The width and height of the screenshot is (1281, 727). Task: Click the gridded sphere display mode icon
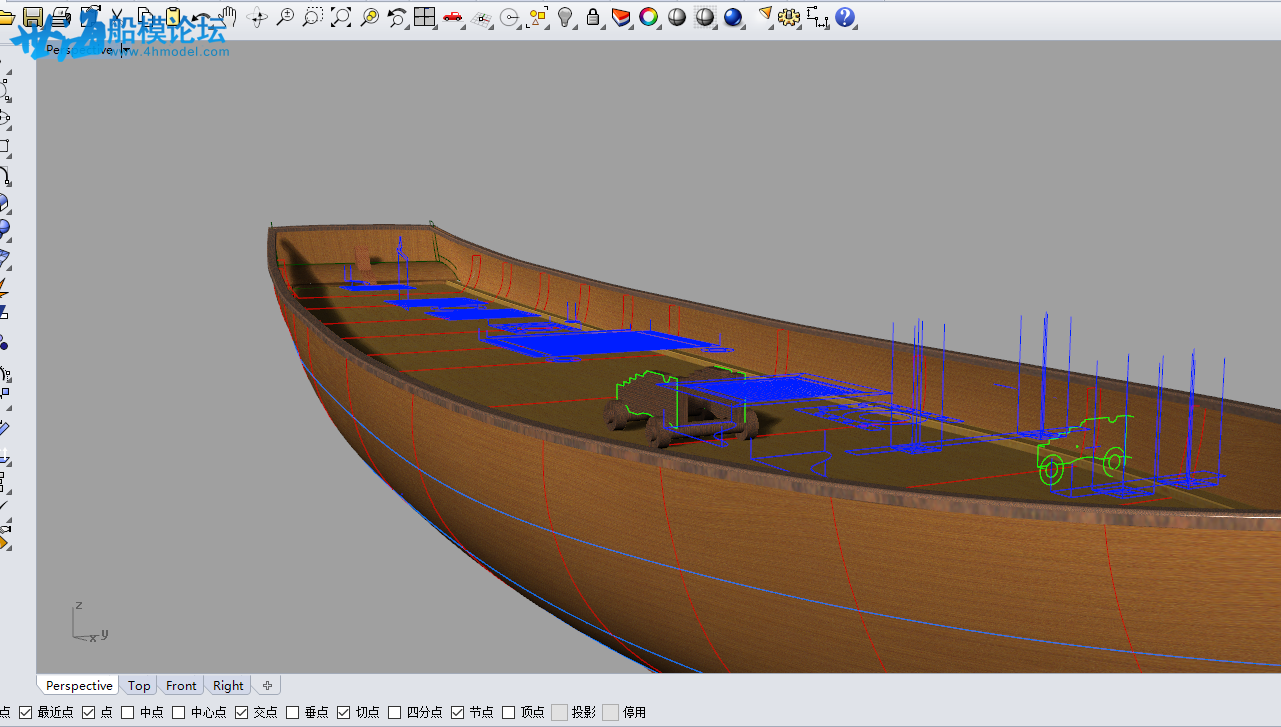[705, 17]
